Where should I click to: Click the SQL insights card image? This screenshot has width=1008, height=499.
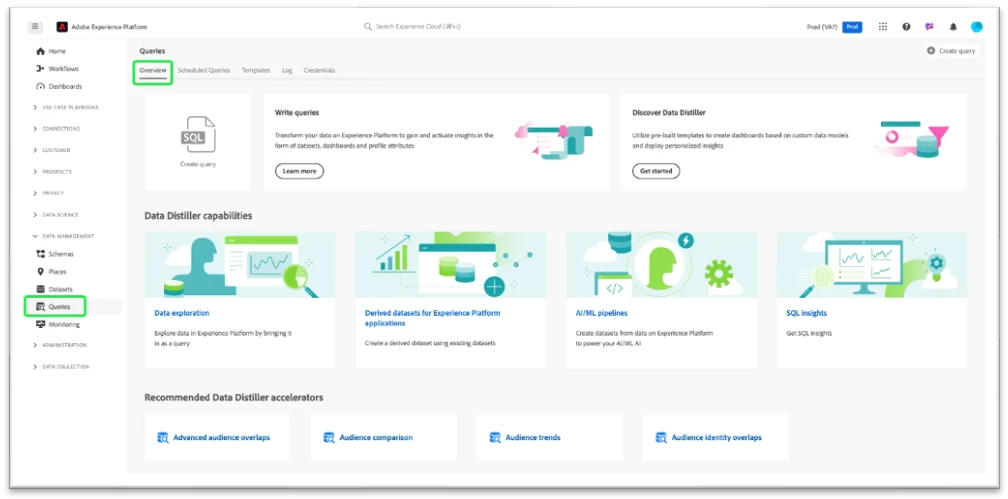coord(872,265)
